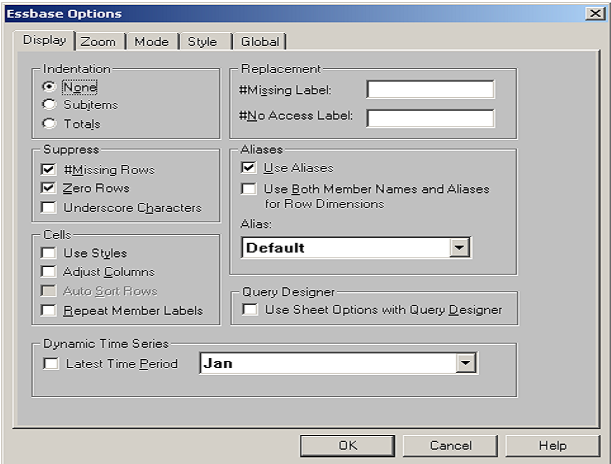The width and height of the screenshot is (611, 464).
Task: Enable Repeat Member Labels
Action: pos(48,311)
